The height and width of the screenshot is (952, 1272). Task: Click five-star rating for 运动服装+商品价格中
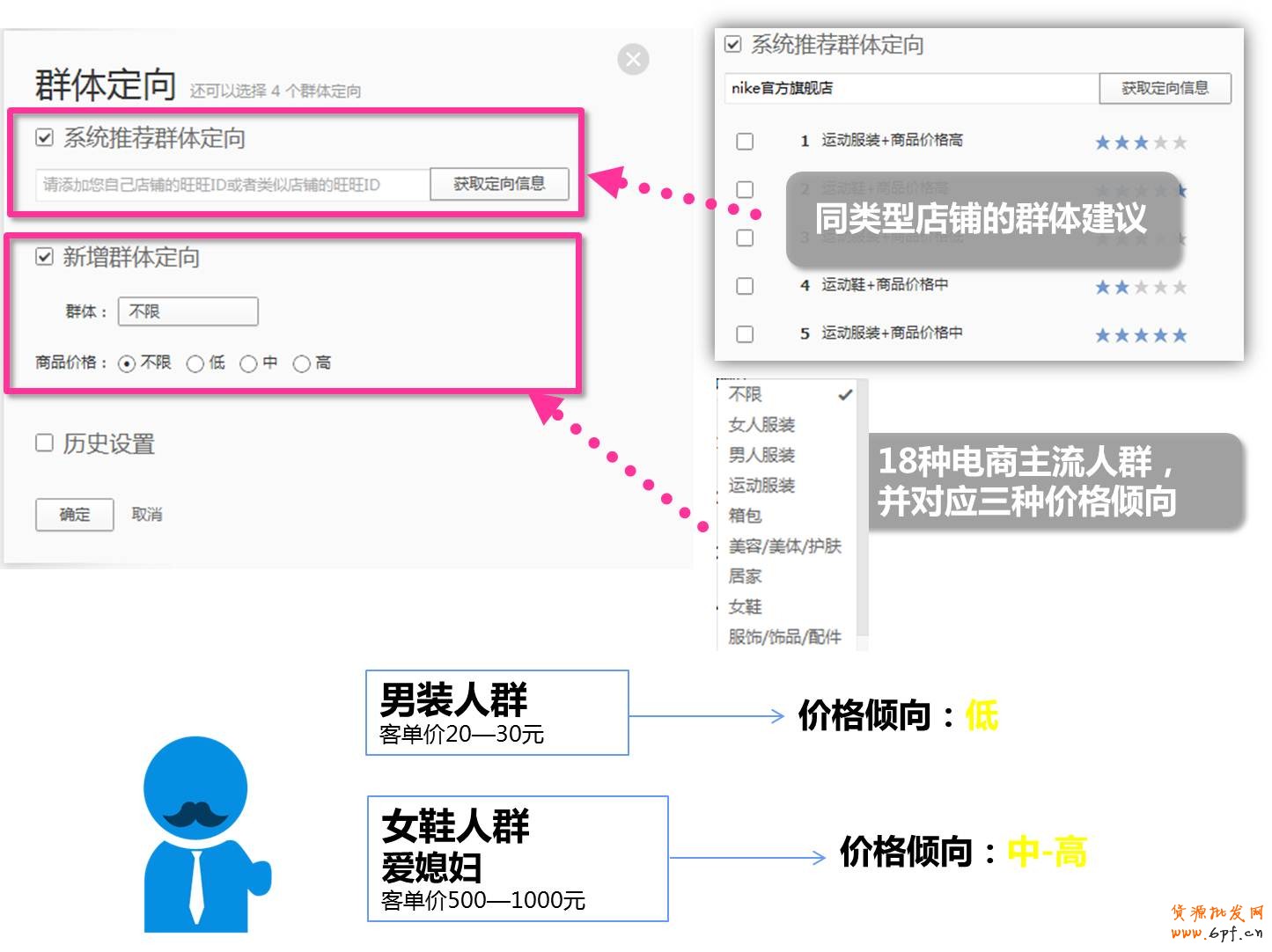point(1140,335)
